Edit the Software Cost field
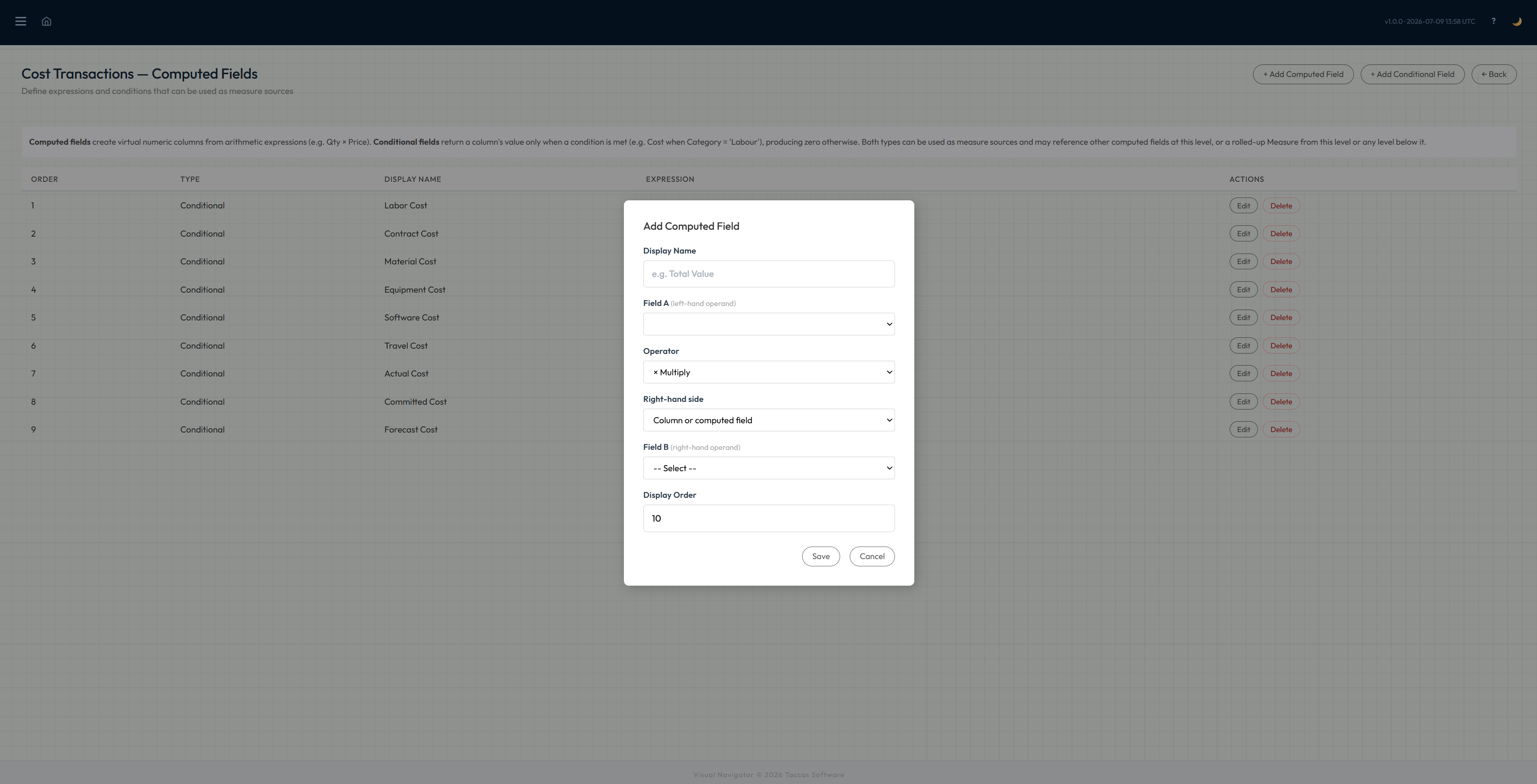This screenshot has height=784, width=1537. point(1243,318)
